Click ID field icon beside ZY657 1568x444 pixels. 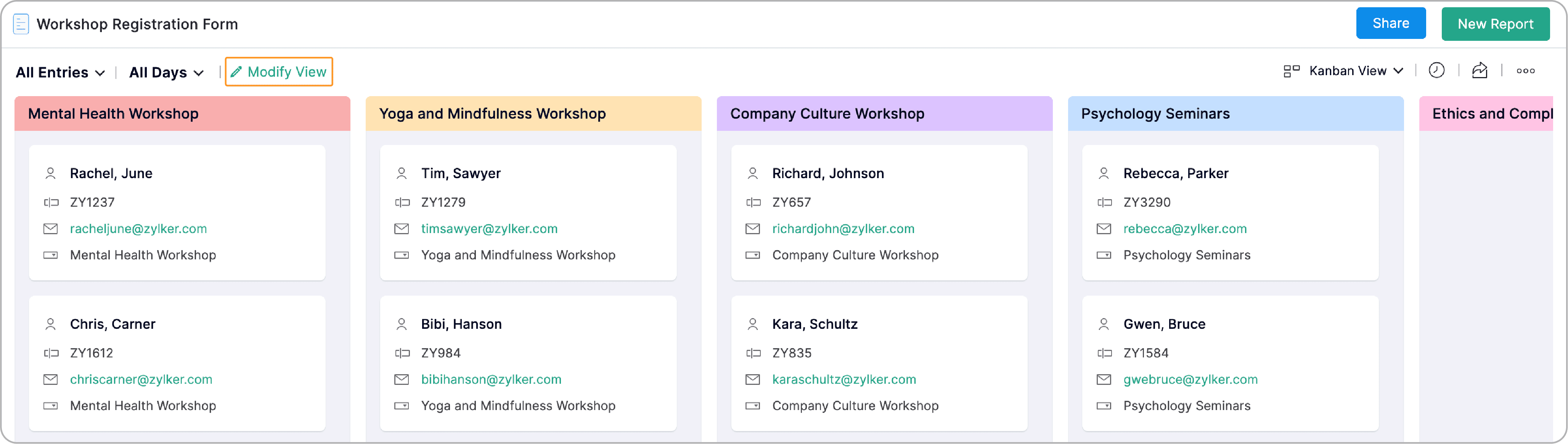[x=753, y=203]
